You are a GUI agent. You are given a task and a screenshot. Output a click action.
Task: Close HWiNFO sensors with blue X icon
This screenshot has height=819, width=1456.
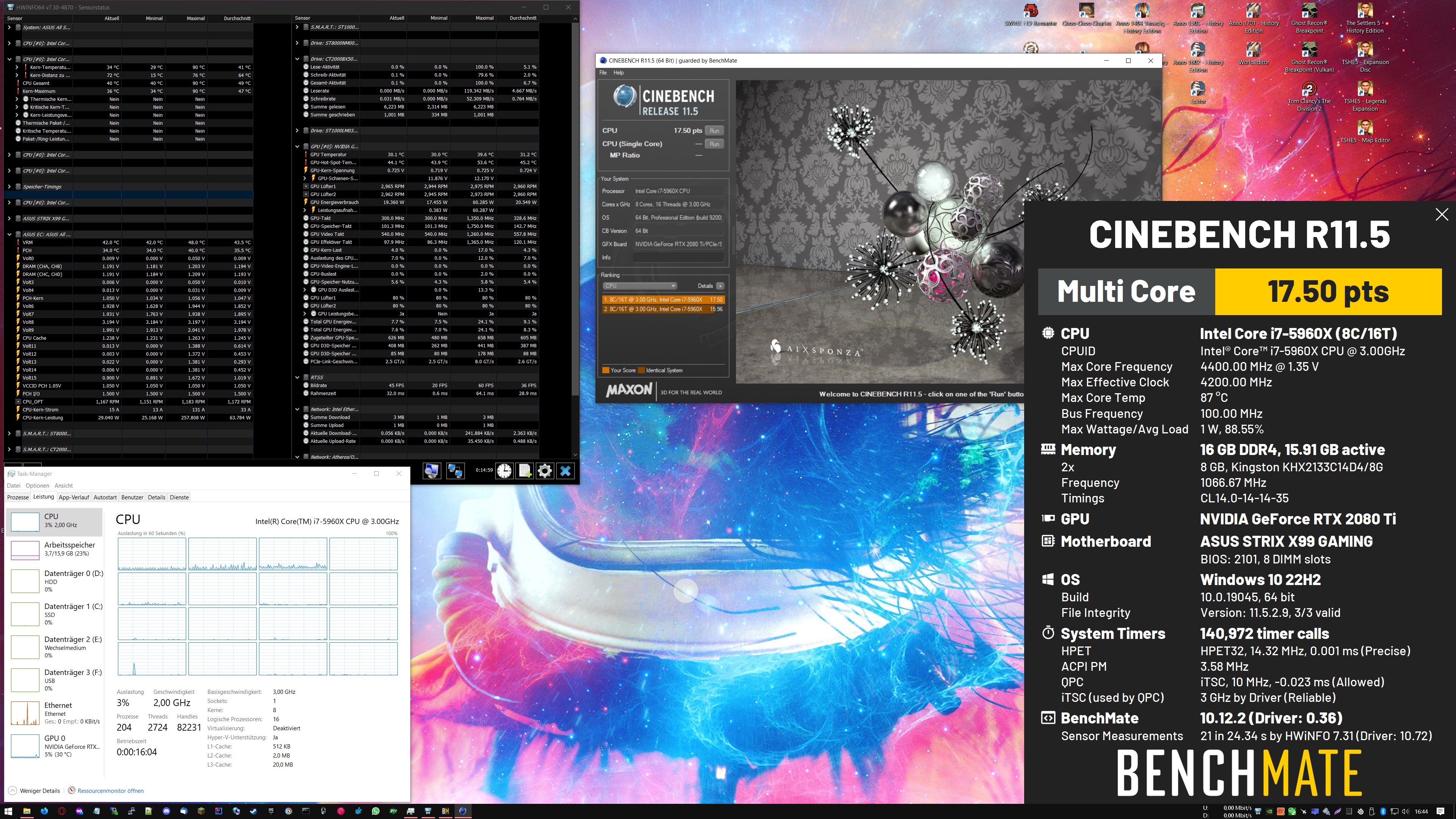point(565,471)
